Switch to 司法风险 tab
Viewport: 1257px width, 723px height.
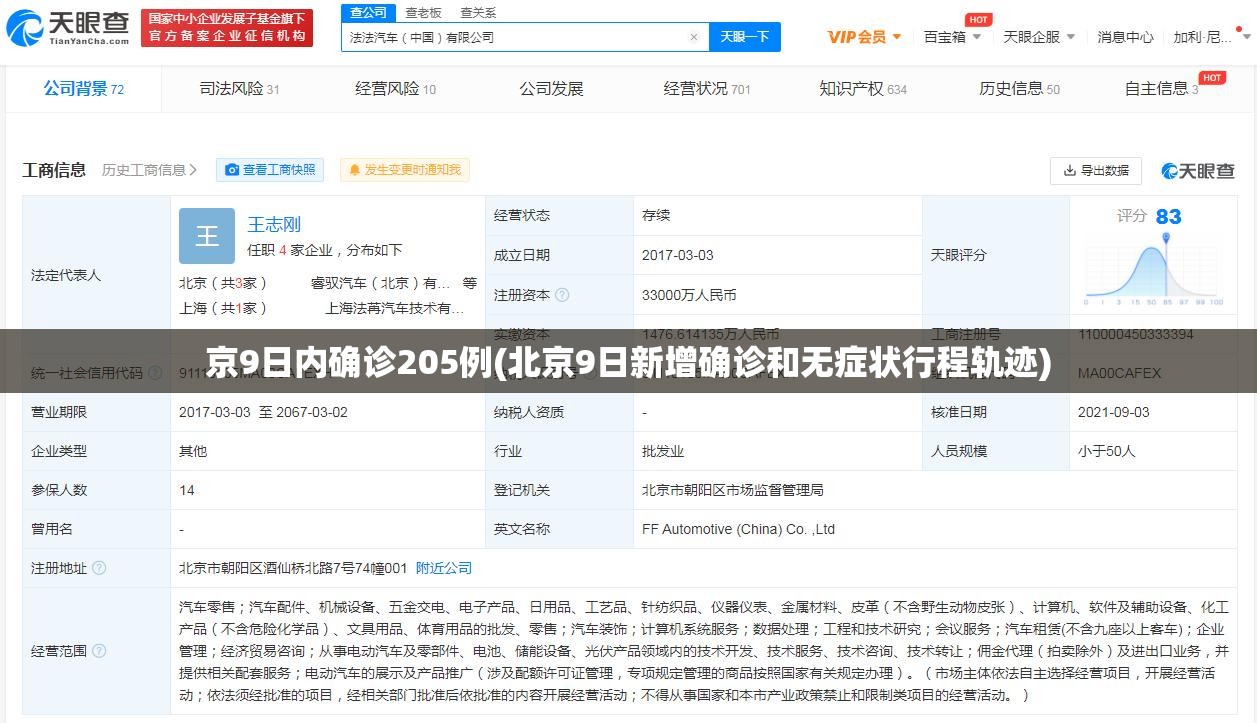239,89
